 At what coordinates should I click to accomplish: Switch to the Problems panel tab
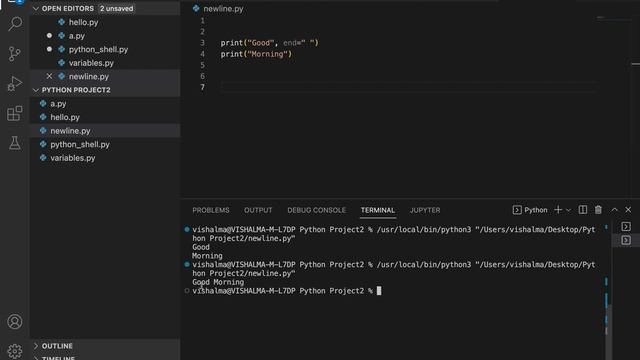click(x=211, y=210)
